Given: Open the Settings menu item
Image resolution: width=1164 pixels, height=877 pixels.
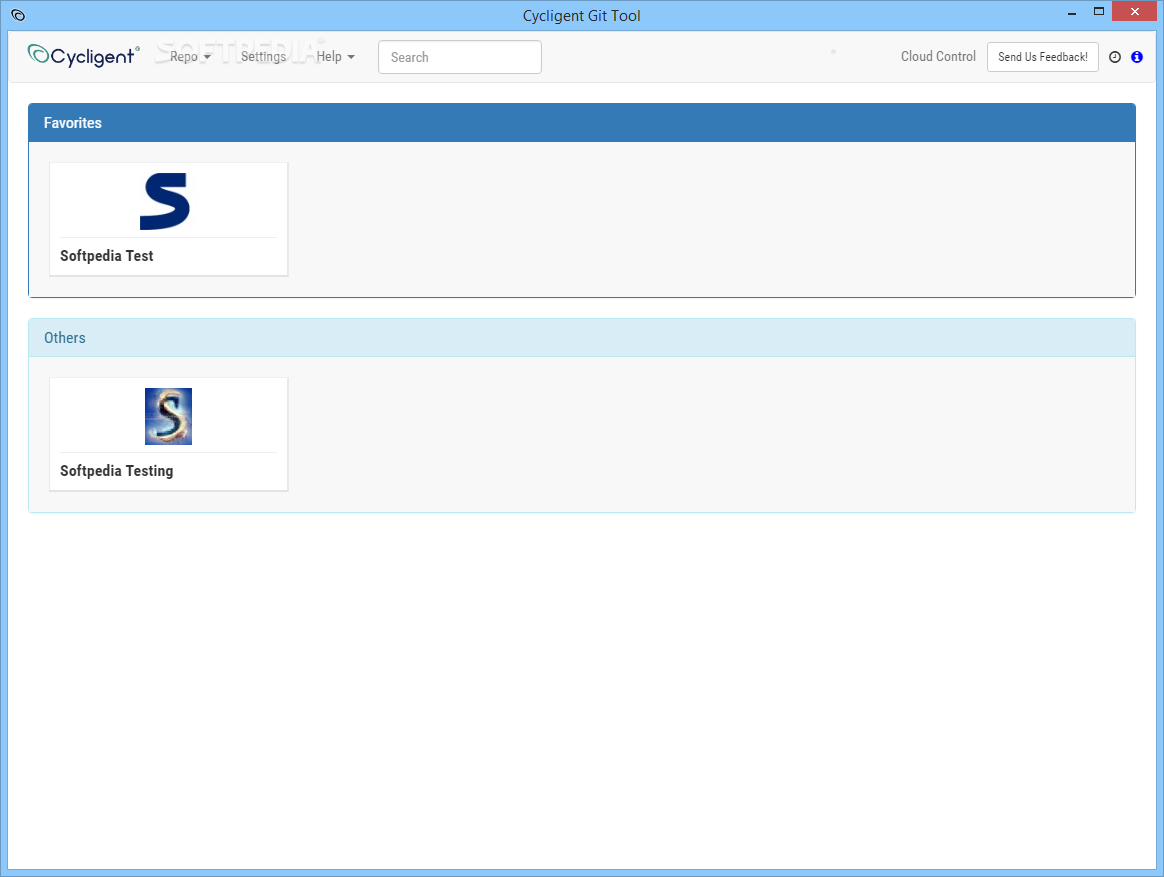Looking at the screenshot, I should pos(264,56).
